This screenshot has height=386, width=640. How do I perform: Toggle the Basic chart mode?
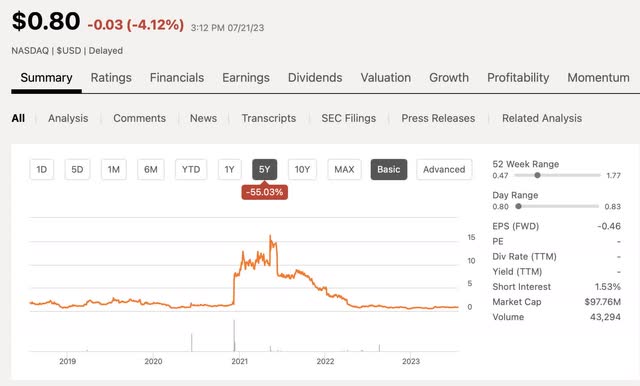pyautogui.click(x=389, y=169)
